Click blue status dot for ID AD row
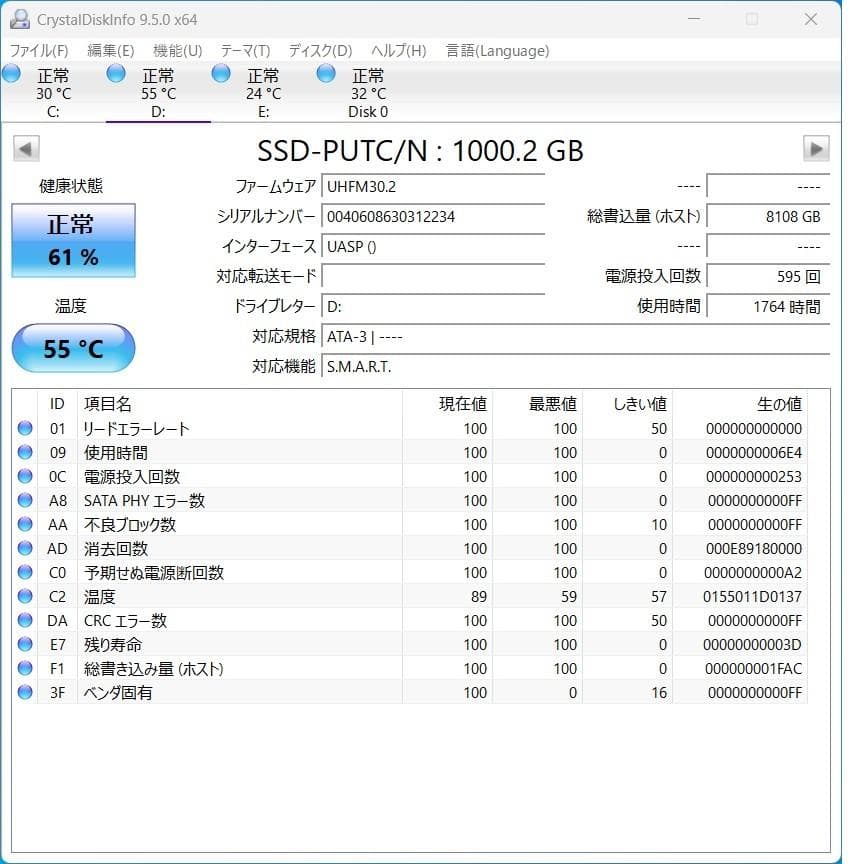852x864 pixels. 25,548
